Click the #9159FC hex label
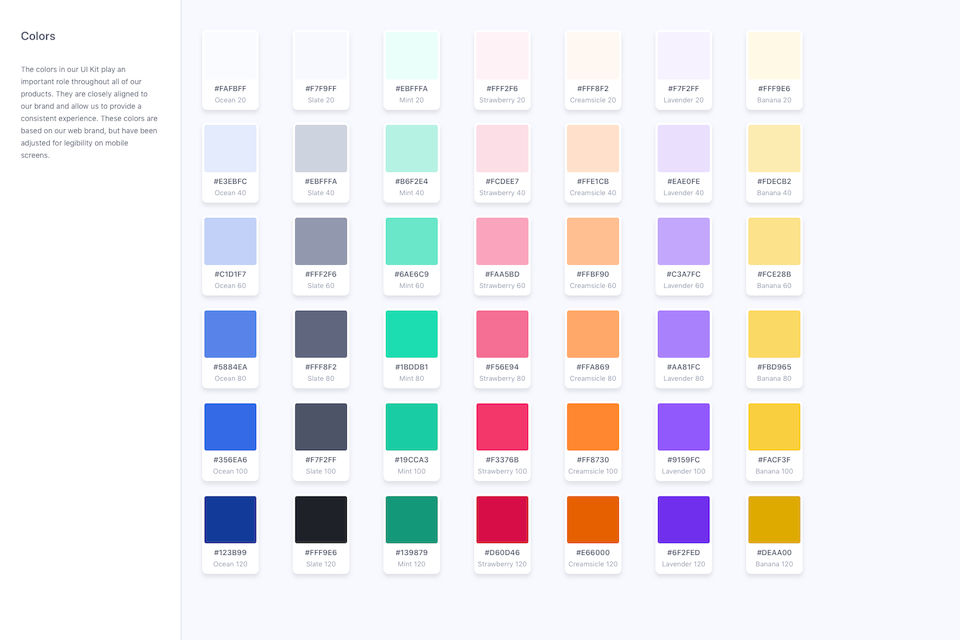 point(683,460)
